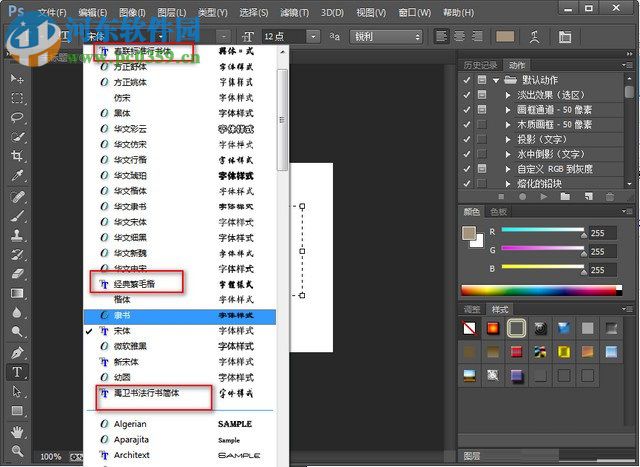Select the Pen tool
This screenshot has width=640, height=467.
[x=17, y=352]
